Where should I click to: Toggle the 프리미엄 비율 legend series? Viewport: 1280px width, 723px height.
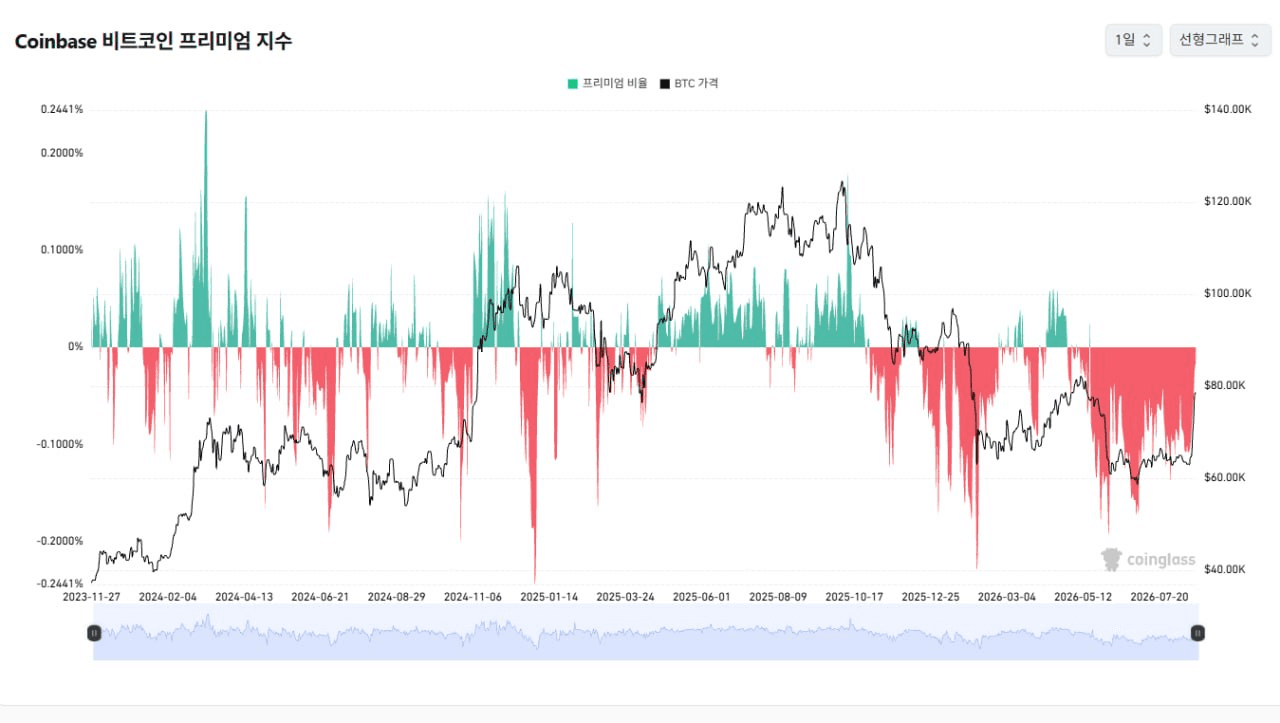tap(607, 83)
